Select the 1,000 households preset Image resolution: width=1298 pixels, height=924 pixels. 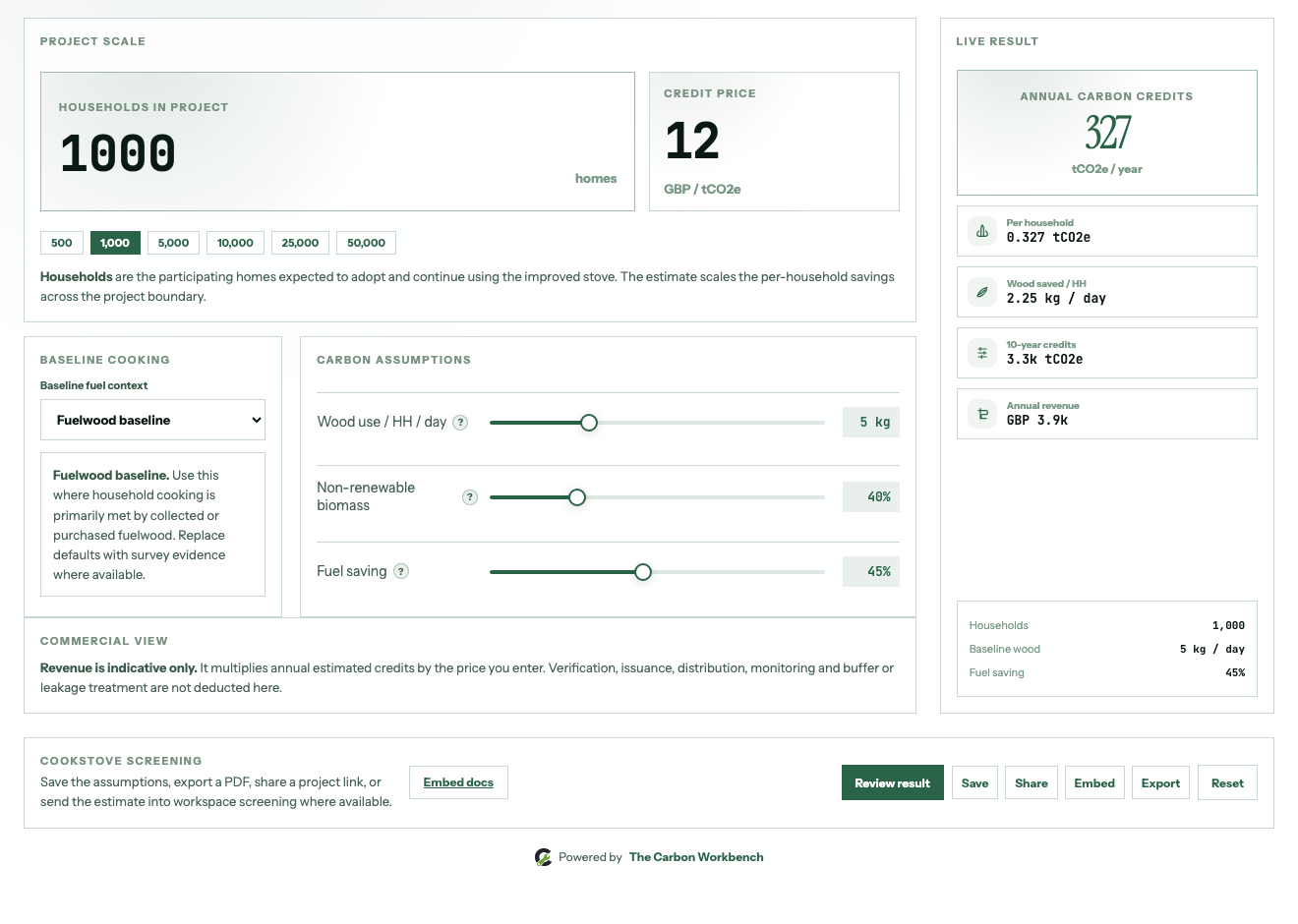click(x=115, y=243)
